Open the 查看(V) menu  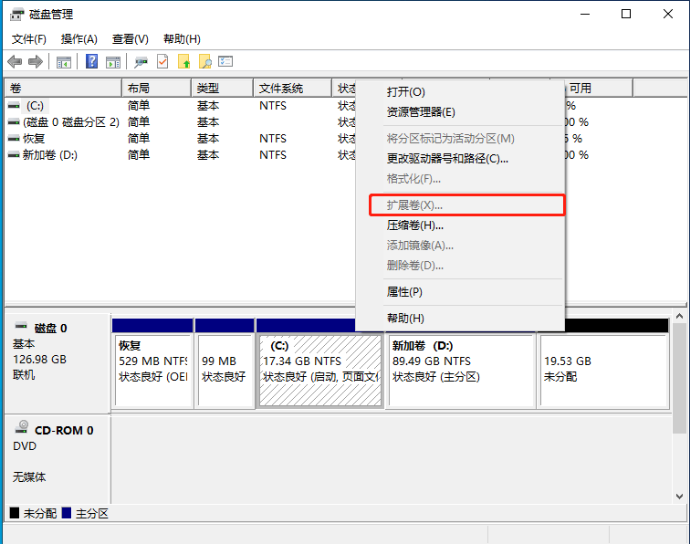point(130,39)
